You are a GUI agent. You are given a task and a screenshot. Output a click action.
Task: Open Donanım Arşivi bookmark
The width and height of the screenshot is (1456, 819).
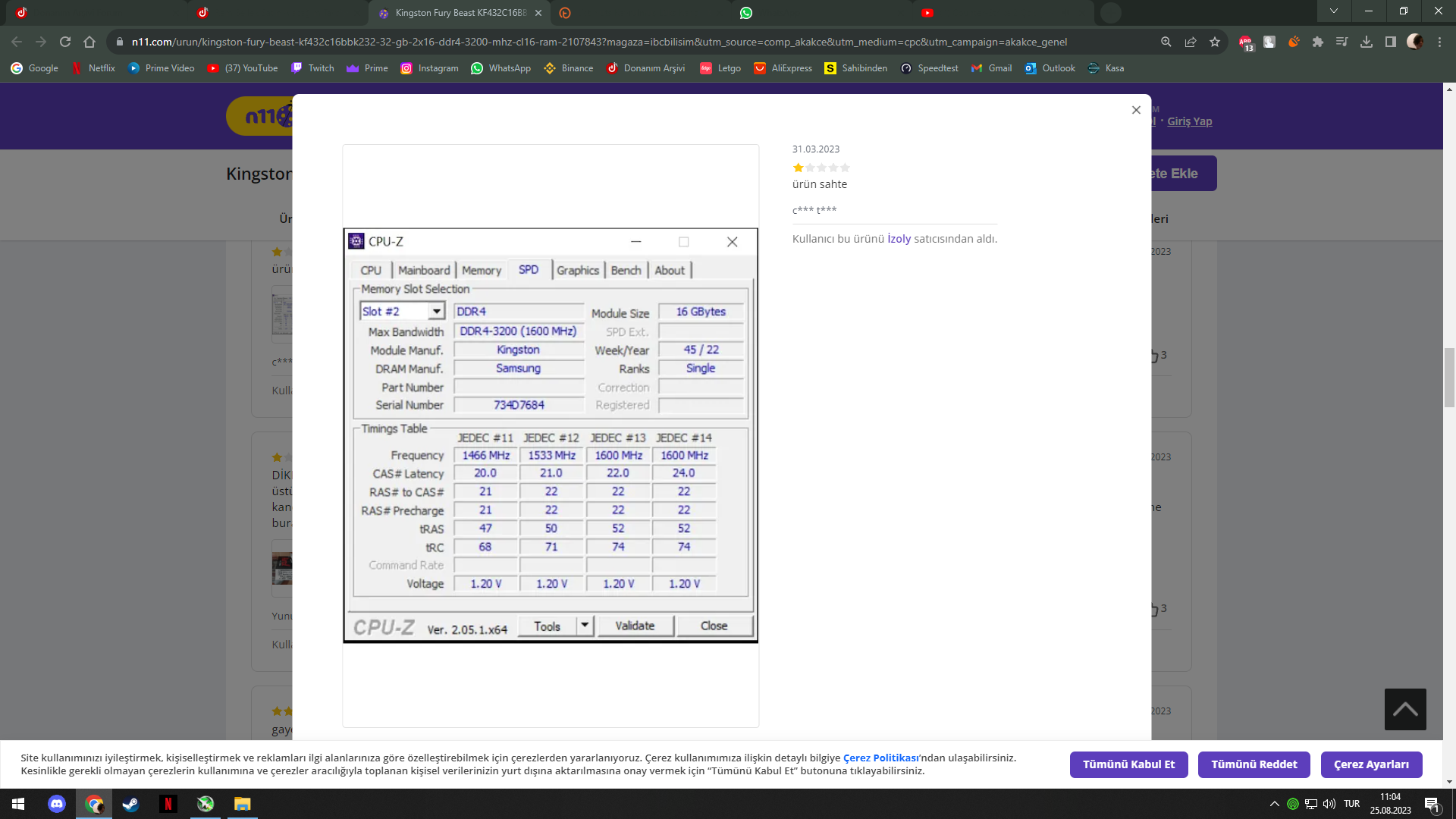coord(645,68)
